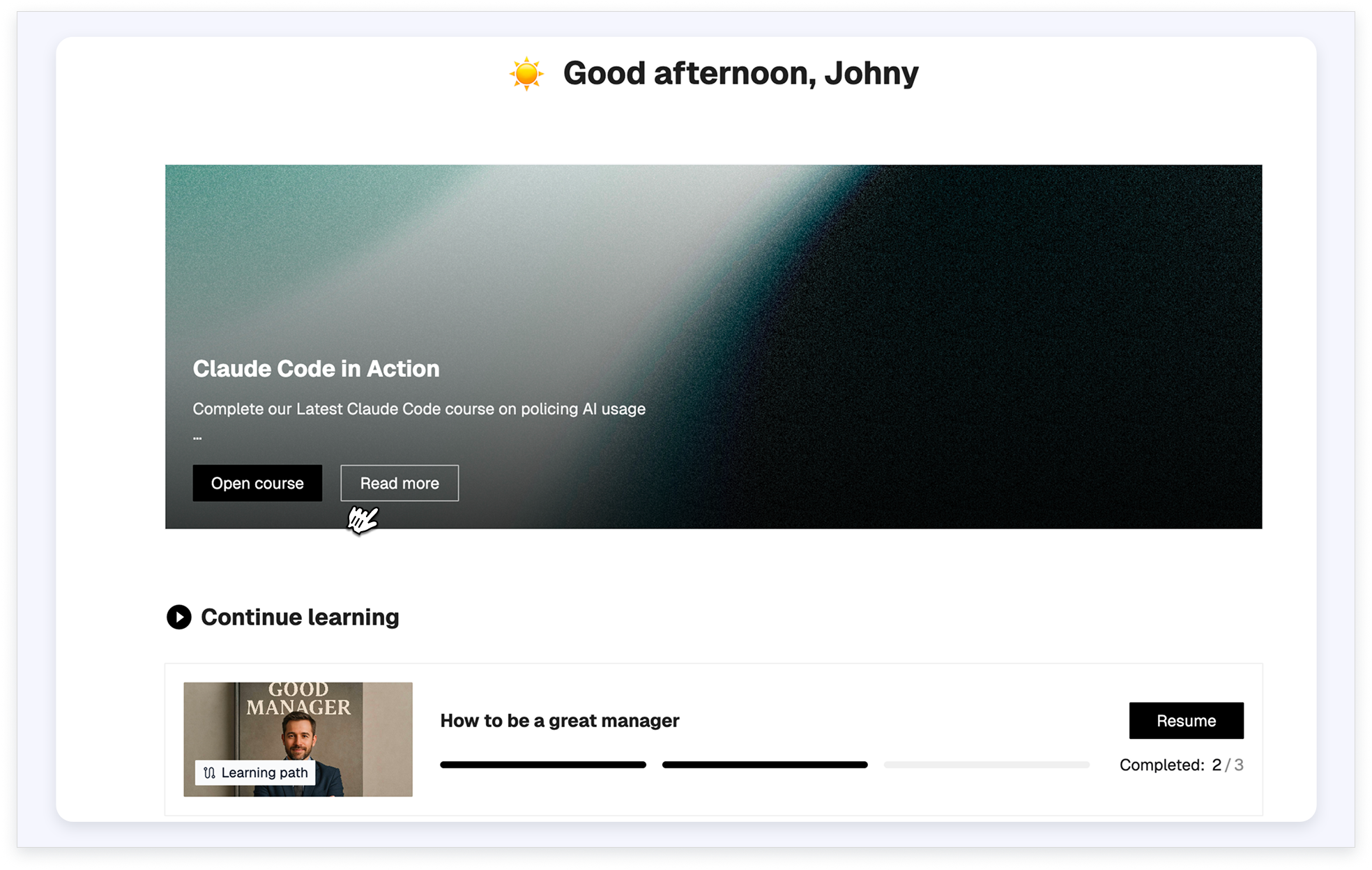
Task: Click the Good afternoon, Johny greeting
Action: [740, 73]
